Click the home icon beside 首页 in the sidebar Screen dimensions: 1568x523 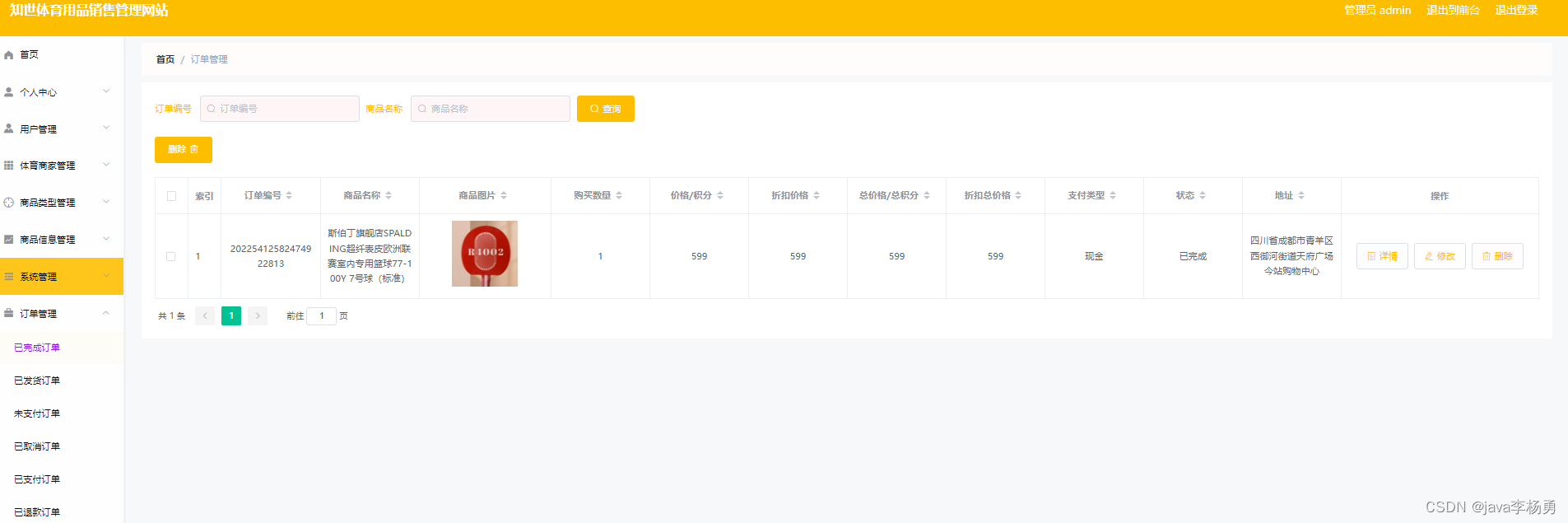click(9, 55)
